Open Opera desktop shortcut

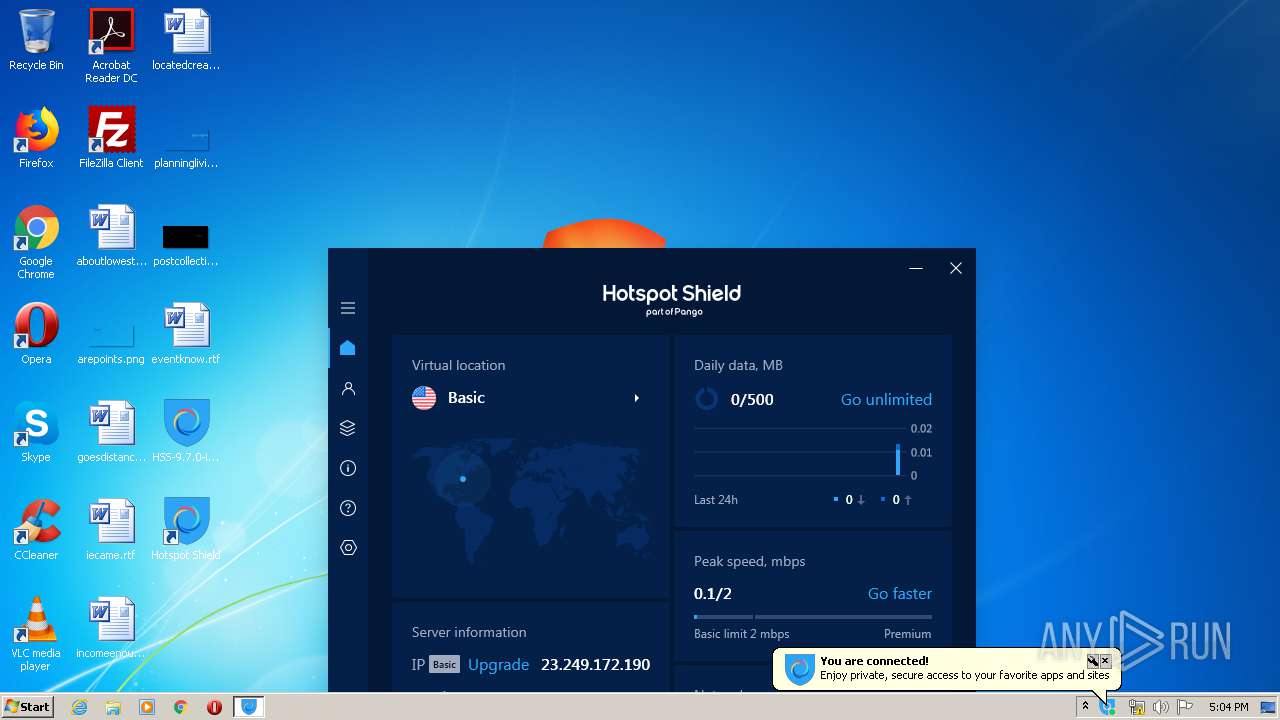(x=36, y=334)
